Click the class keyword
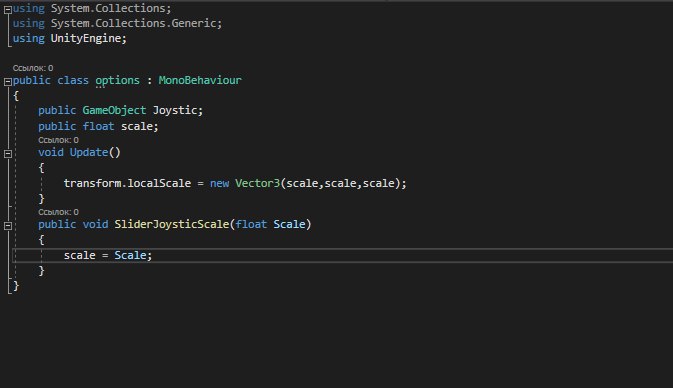 point(73,80)
